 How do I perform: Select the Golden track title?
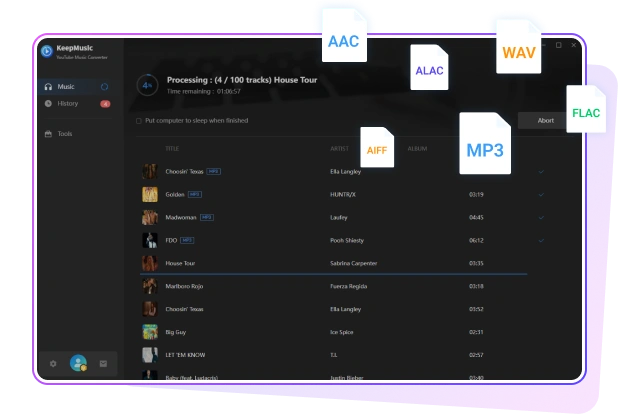coord(175,194)
